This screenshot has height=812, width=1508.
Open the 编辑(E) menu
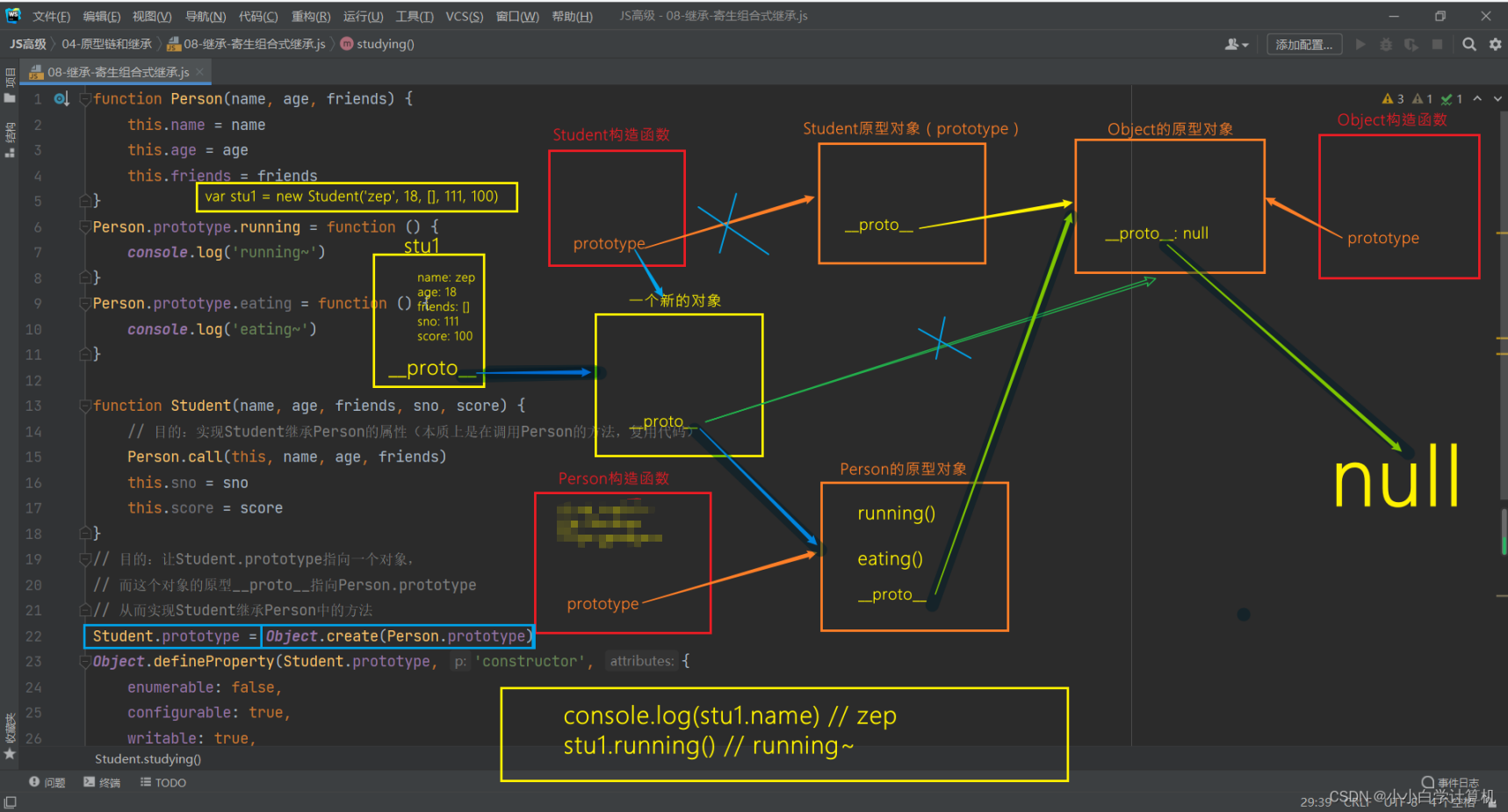102,17
